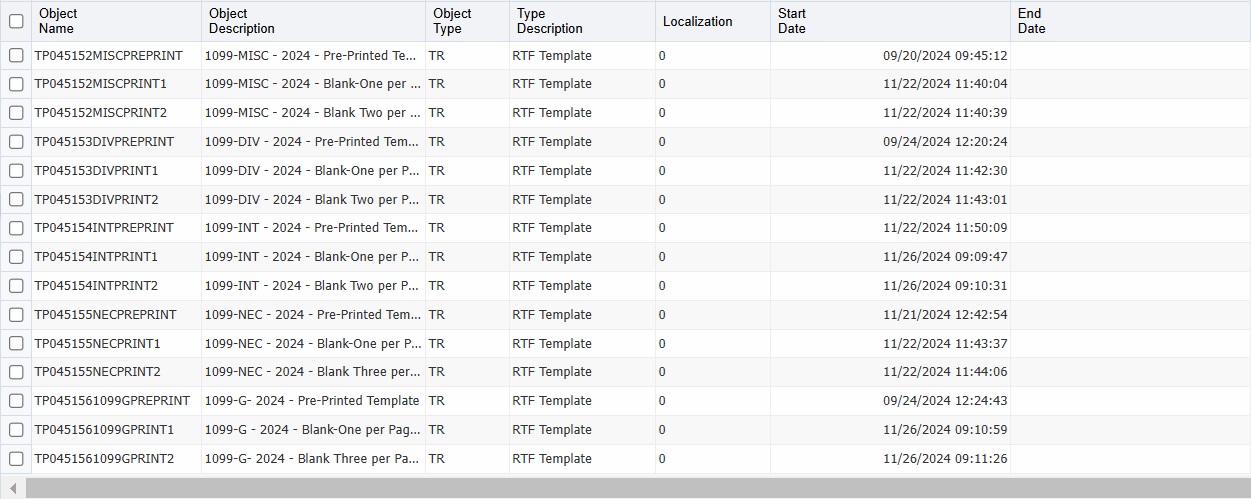The width and height of the screenshot is (1251, 499).
Task: Select the TP045152MISCPRINT1 object name
Action: (101, 84)
